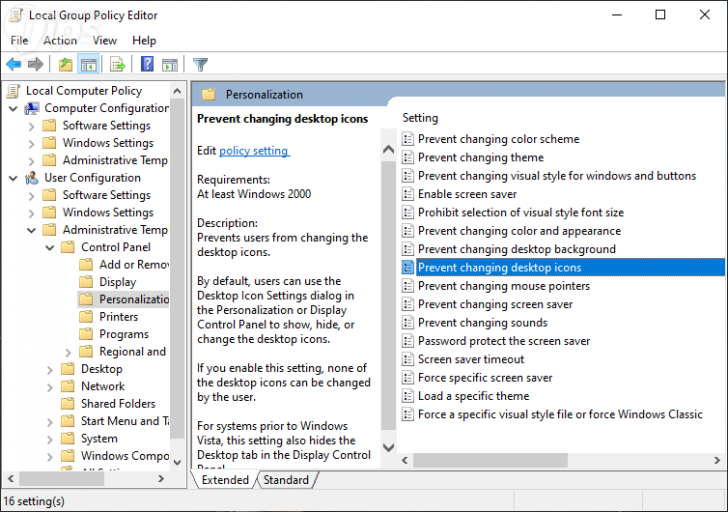Expand the Network tree node
Image resolution: width=728 pixels, height=512 pixels.
[x=50, y=387]
